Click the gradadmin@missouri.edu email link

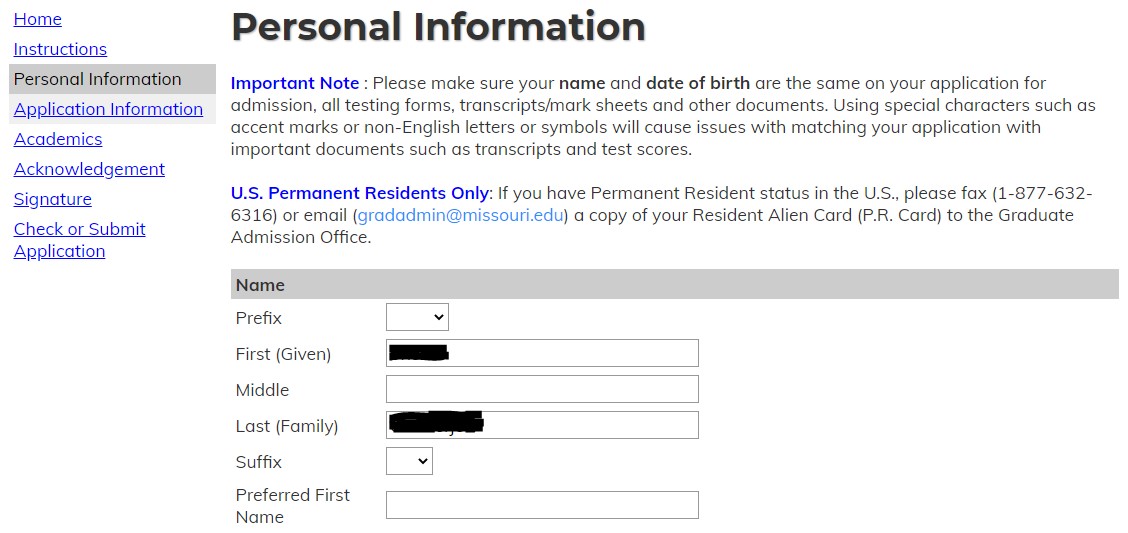[461, 215]
